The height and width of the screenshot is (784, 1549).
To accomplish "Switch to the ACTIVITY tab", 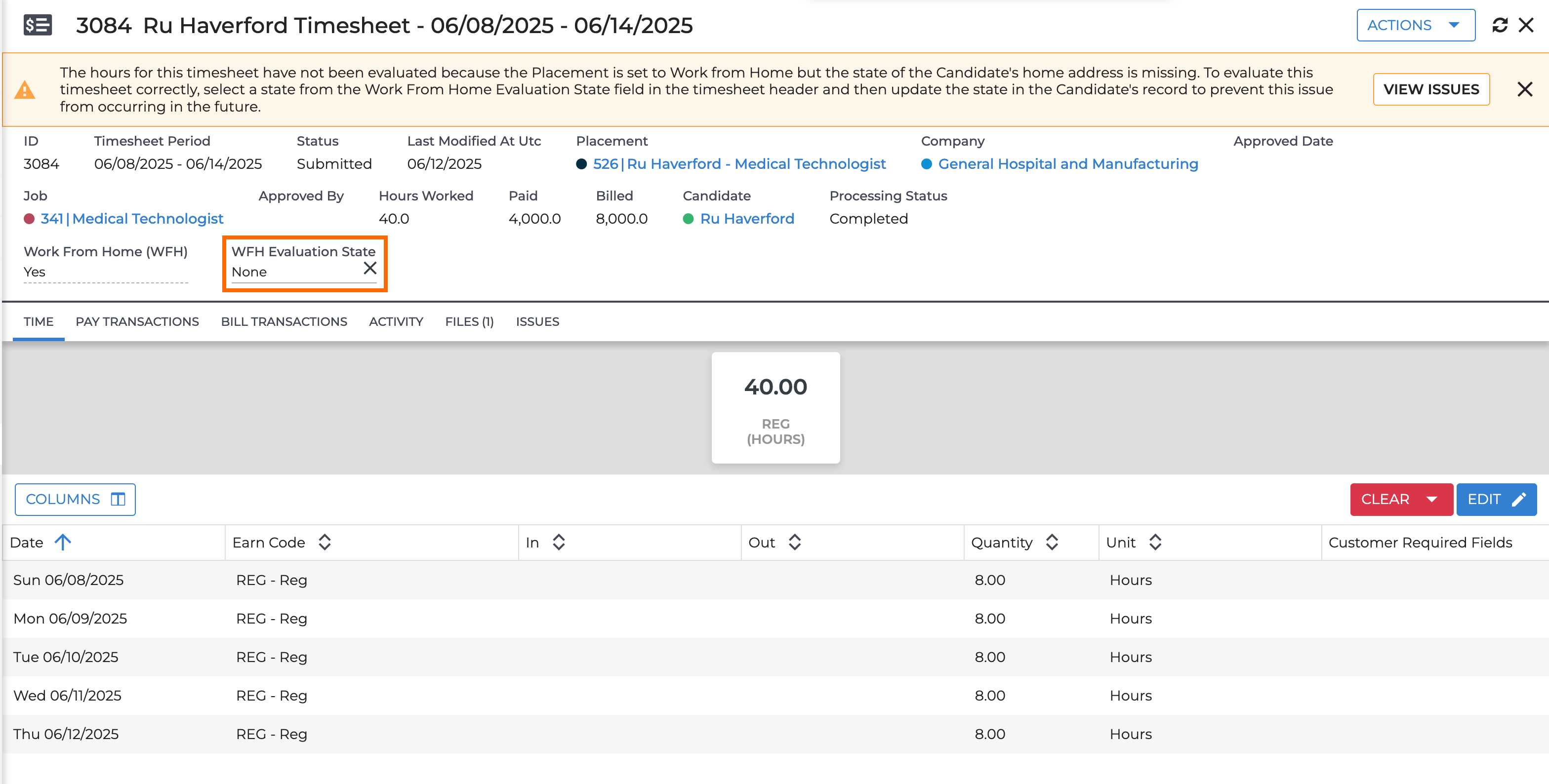I will pos(396,322).
